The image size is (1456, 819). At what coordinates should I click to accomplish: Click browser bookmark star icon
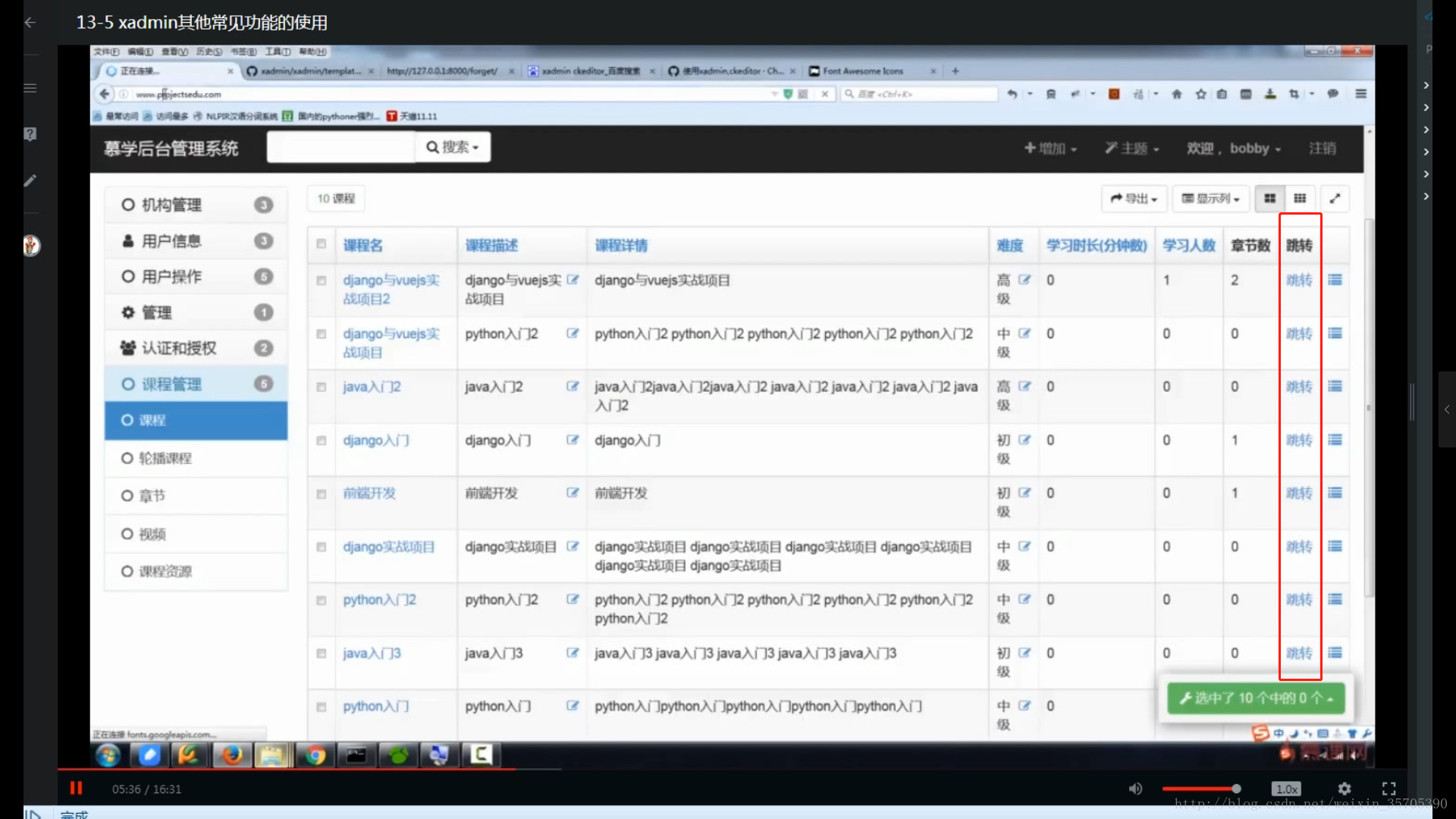coord(1200,94)
